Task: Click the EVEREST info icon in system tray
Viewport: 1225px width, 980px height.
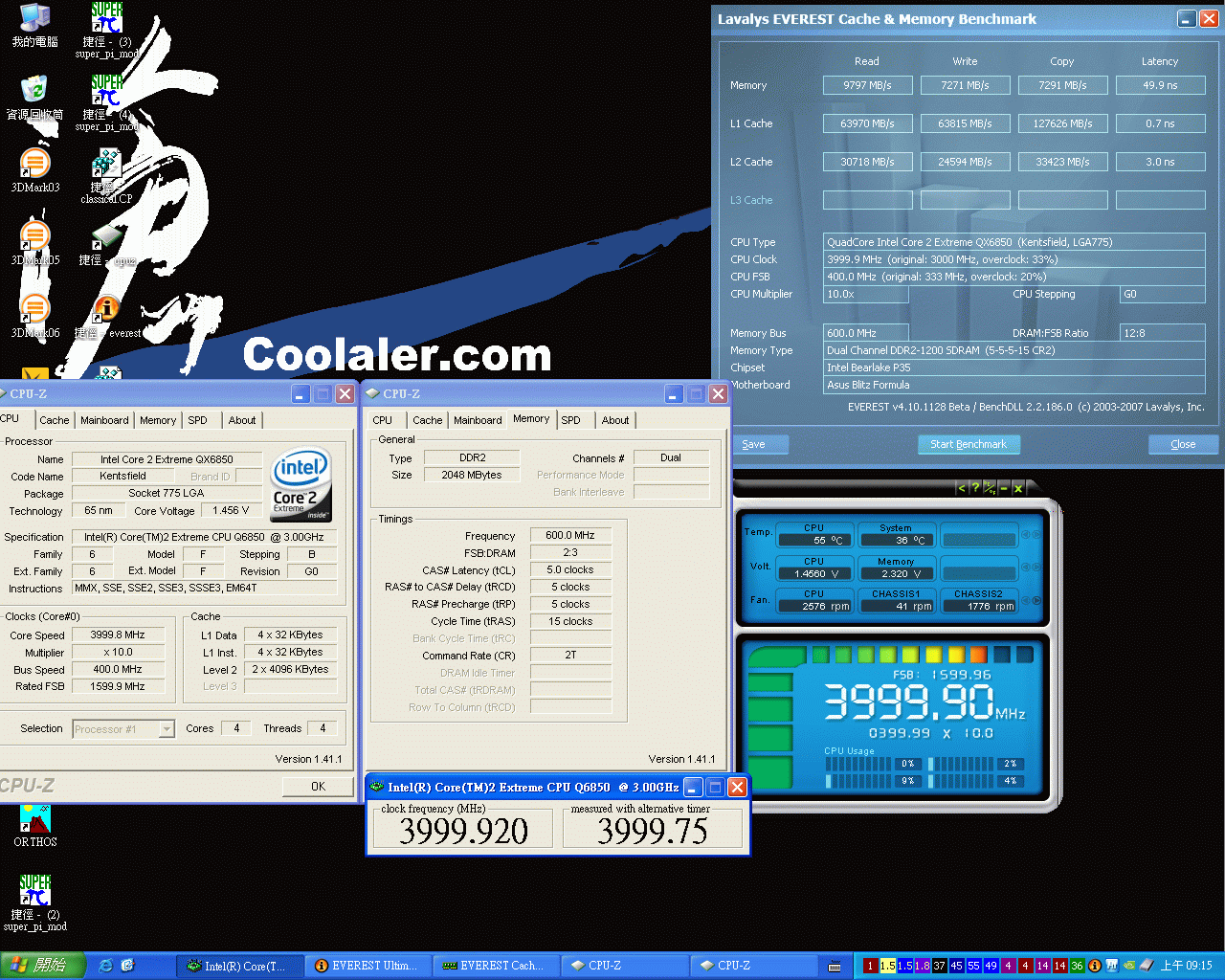Action: (1095, 966)
